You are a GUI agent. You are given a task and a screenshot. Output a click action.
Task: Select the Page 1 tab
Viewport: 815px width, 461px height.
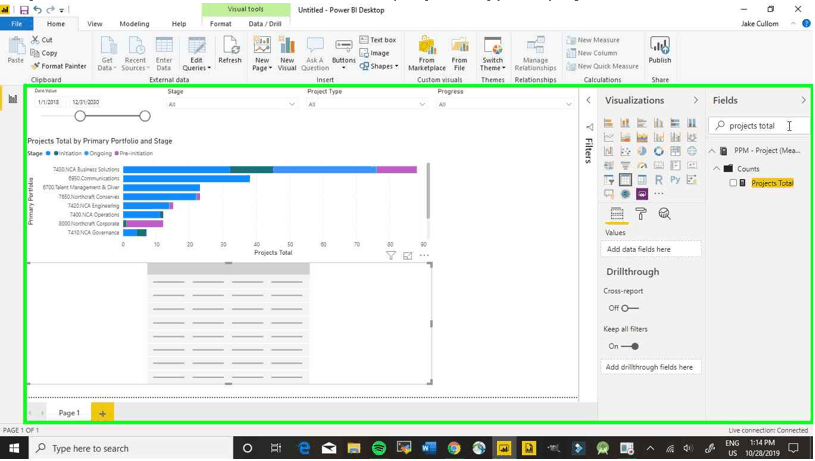pos(69,413)
